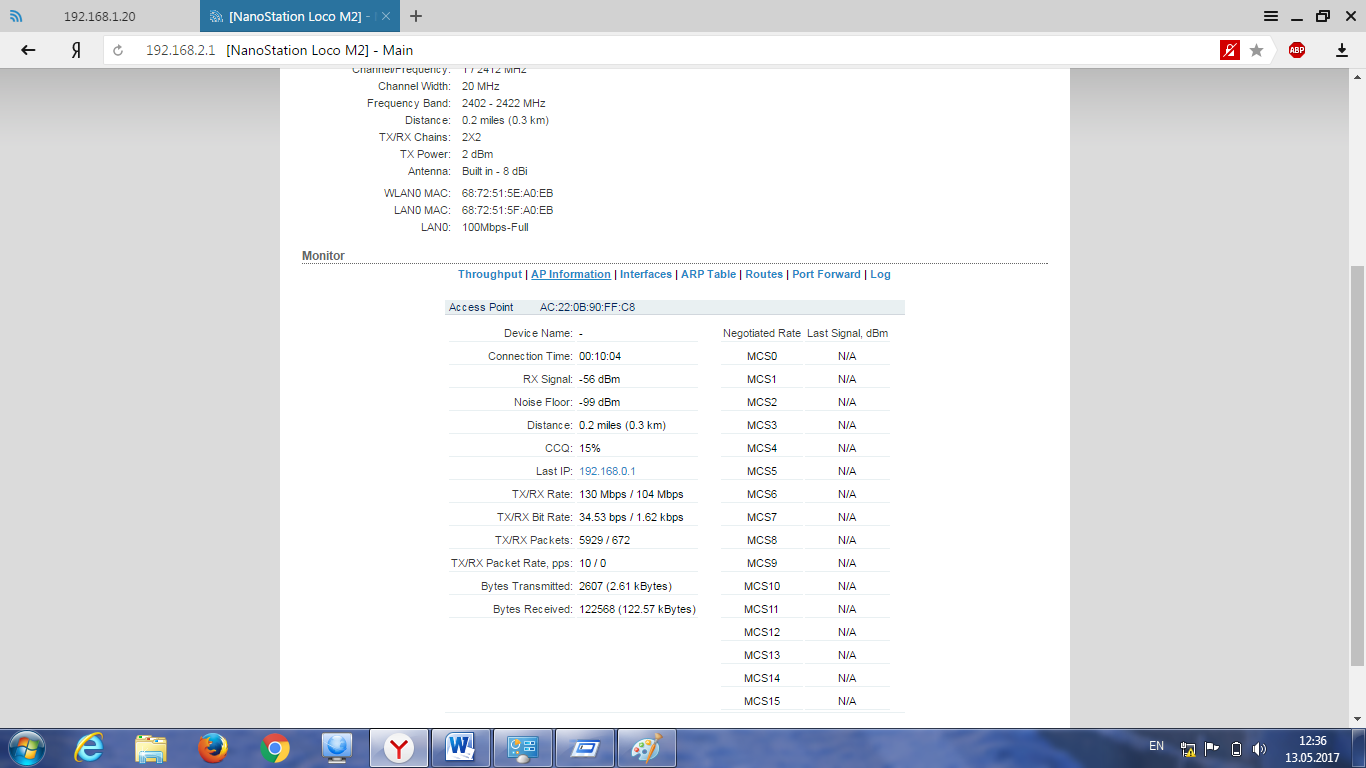Click the LAN0 100Mbps-Full value
Image resolution: width=1366 pixels, height=768 pixels.
495,227
